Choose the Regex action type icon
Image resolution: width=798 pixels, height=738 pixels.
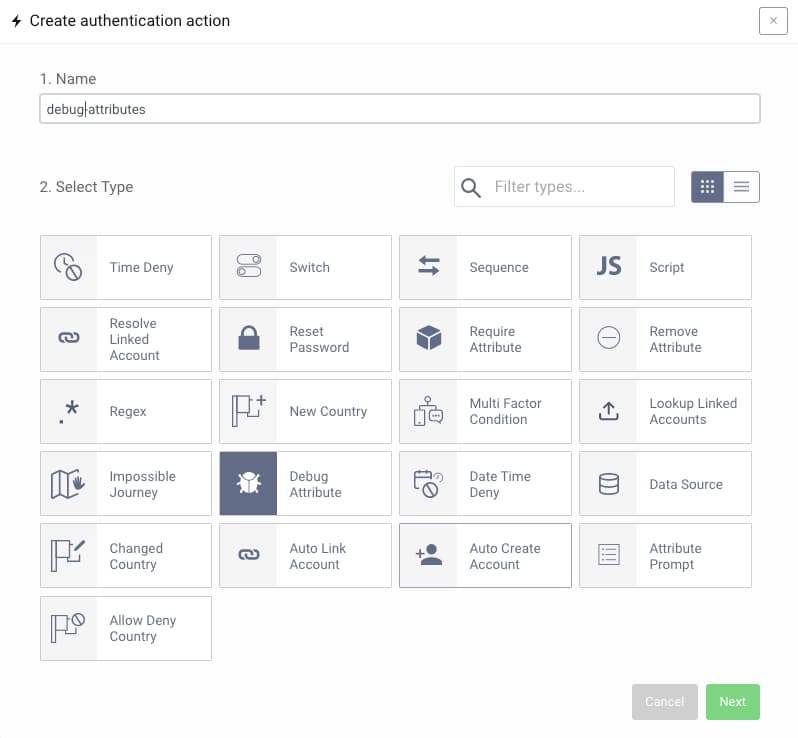68,411
